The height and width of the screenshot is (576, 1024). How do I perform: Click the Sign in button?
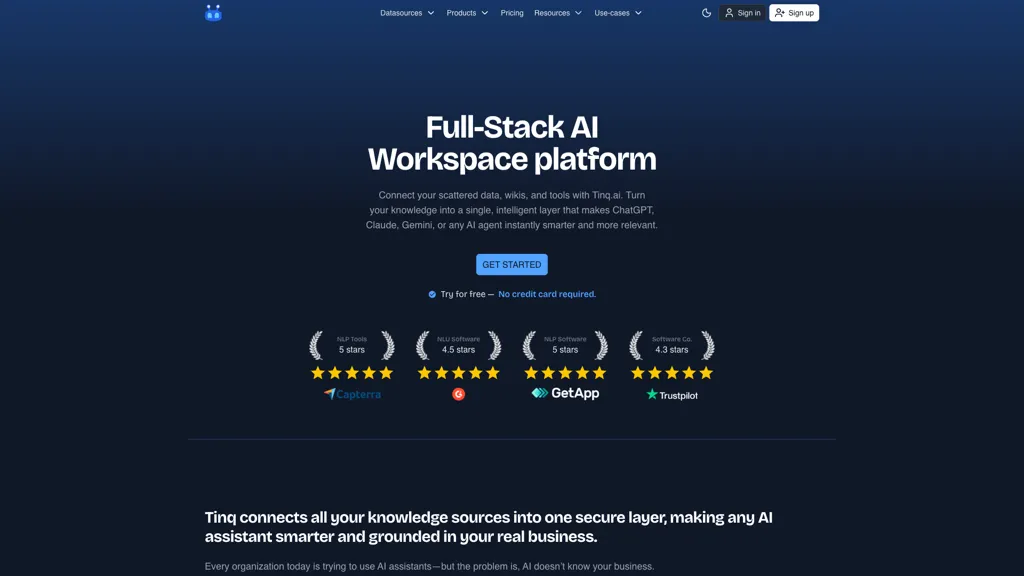742,13
